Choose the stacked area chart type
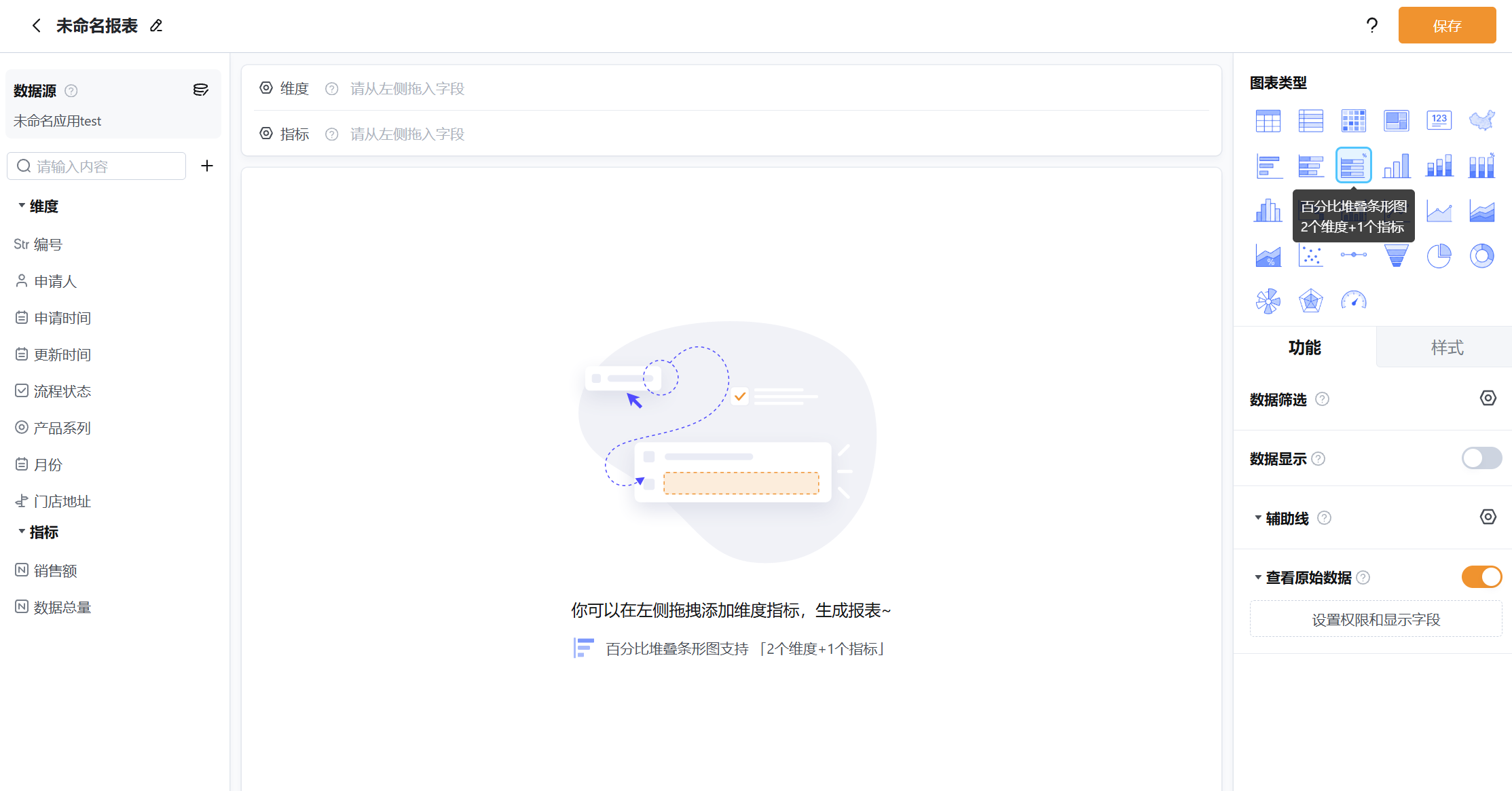This screenshot has height=791, width=1512. tap(1481, 211)
